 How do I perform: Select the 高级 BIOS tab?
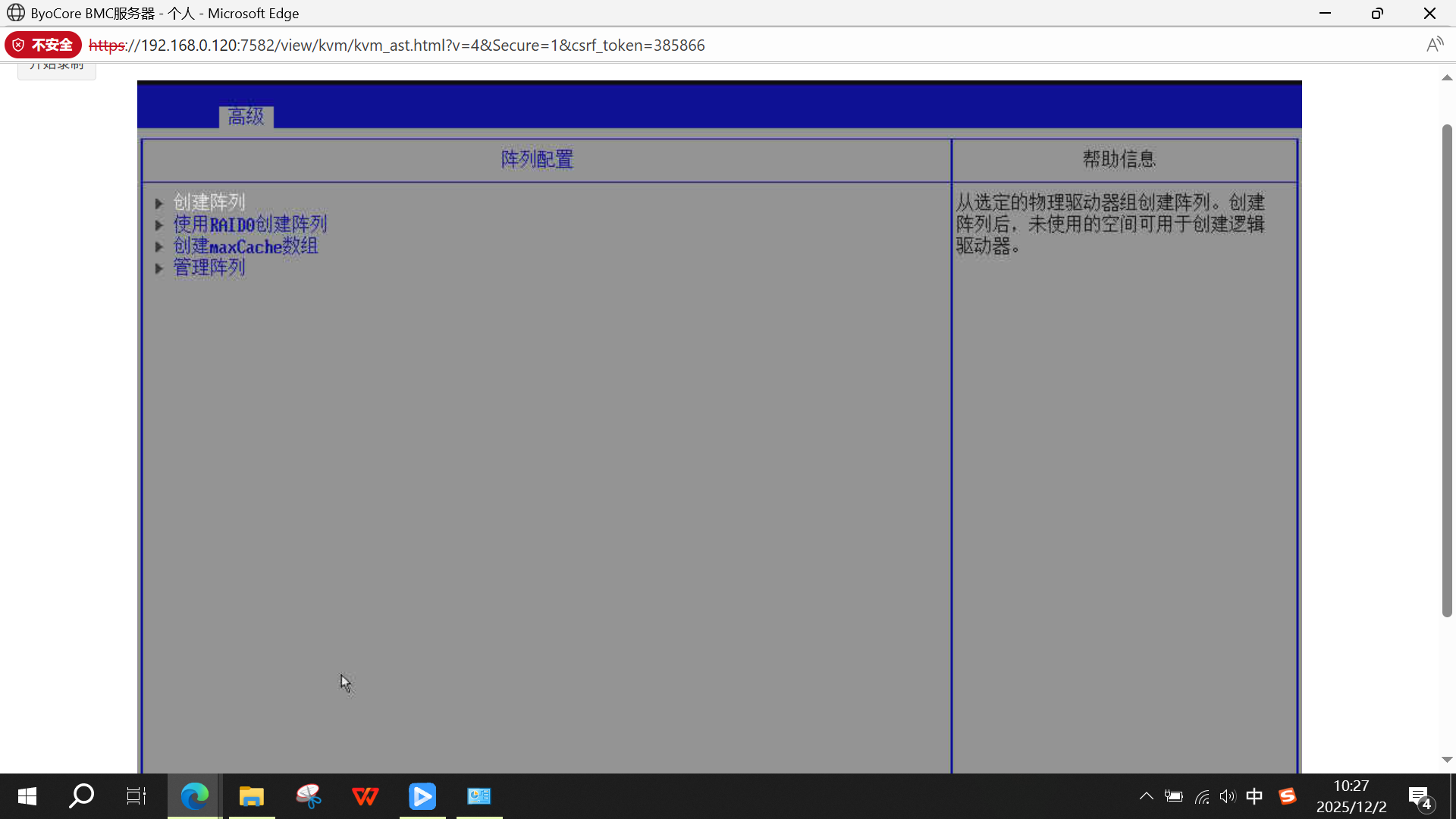point(246,117)
